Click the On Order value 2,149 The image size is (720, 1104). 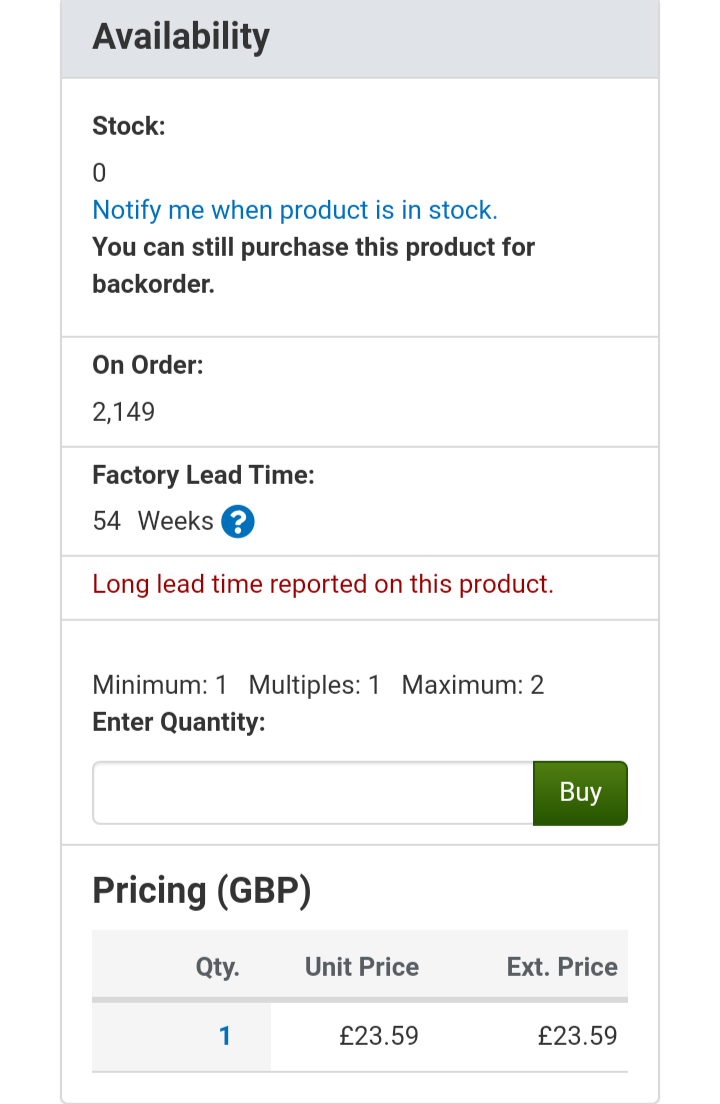124,412
